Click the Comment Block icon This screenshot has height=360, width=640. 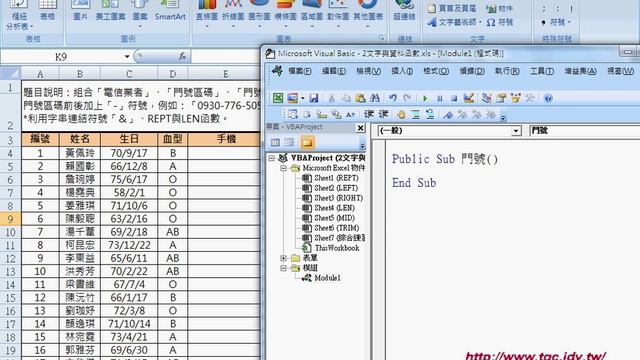tap(416, 115)
